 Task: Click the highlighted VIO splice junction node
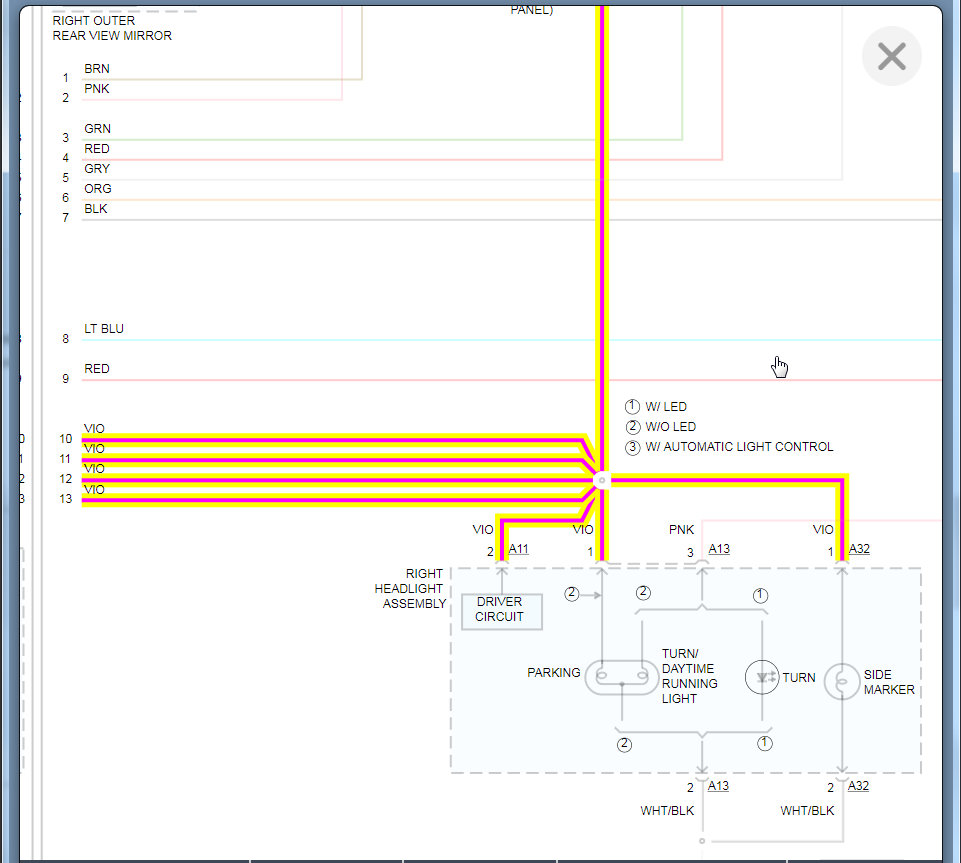tap(602, 481)
